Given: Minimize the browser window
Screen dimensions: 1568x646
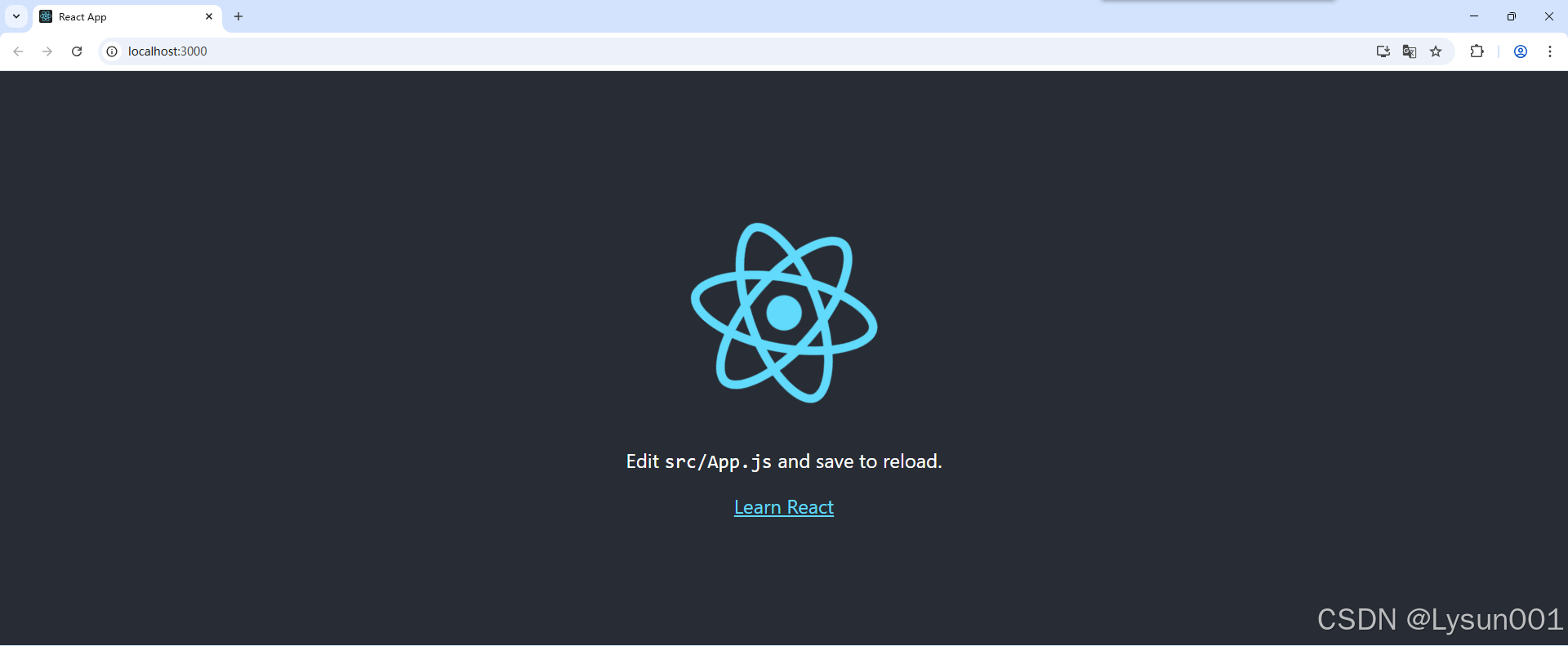Looking at the screenshot, I should (1474, 16).
